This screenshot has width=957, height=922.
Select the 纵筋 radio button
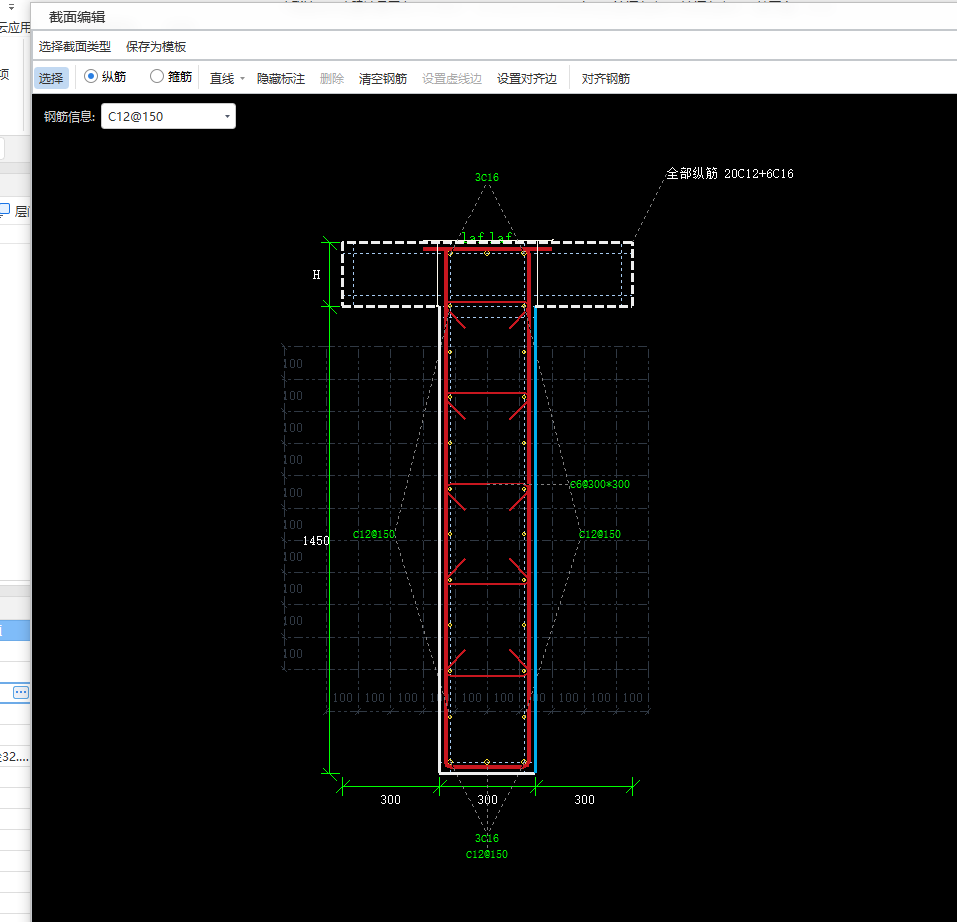(91, 76)
